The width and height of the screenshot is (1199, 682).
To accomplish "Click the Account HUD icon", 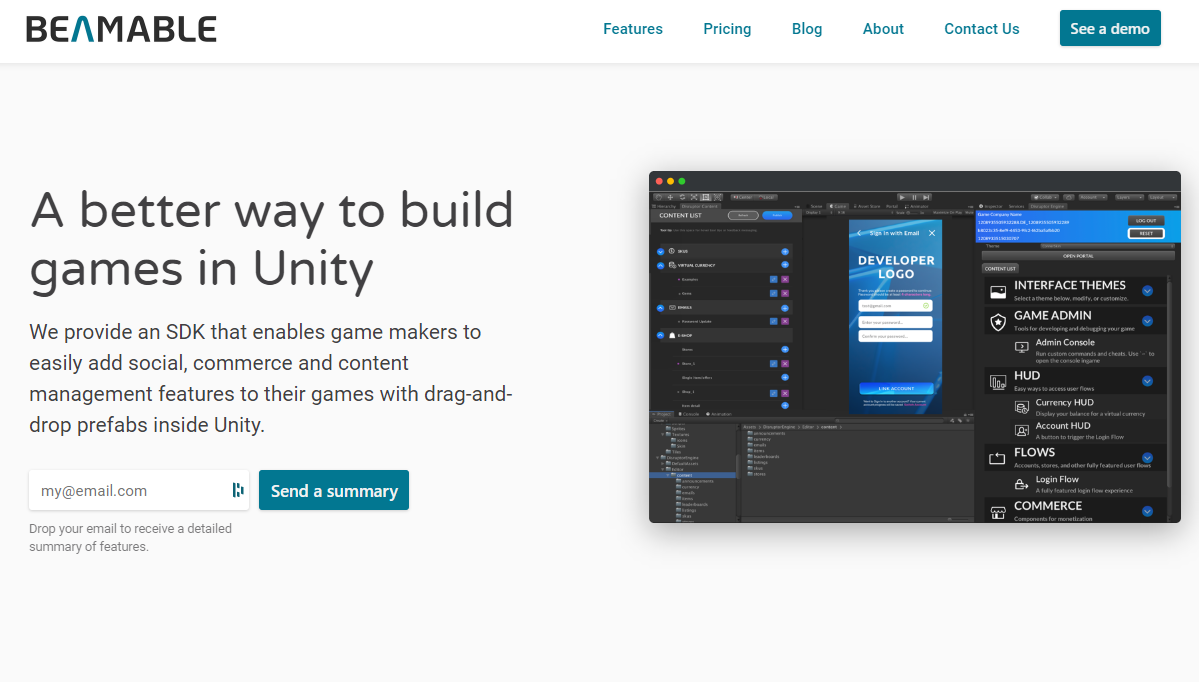I will click(1022, 430).
